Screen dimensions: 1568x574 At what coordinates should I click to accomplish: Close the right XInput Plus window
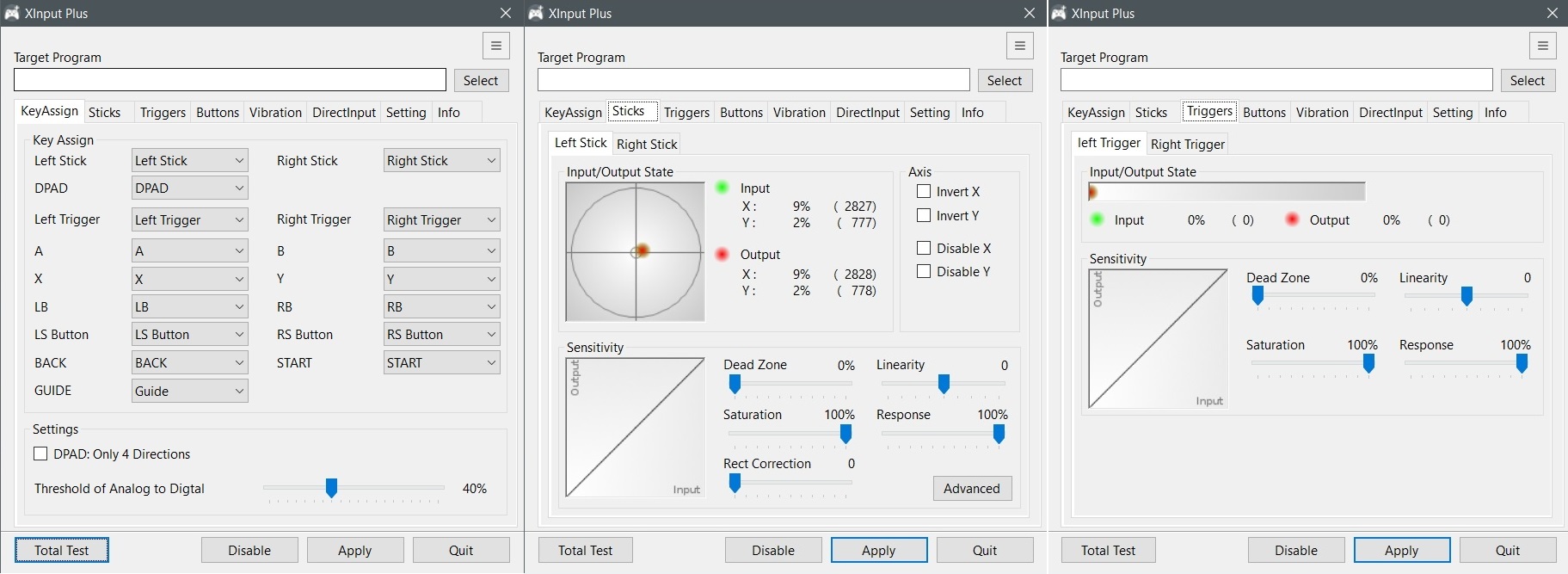click(x=1553, y=13)
